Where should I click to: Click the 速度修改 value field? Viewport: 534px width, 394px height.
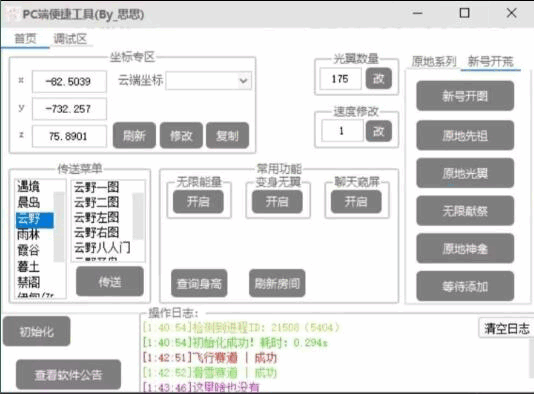pyautogui.click(x=342, y=131)
